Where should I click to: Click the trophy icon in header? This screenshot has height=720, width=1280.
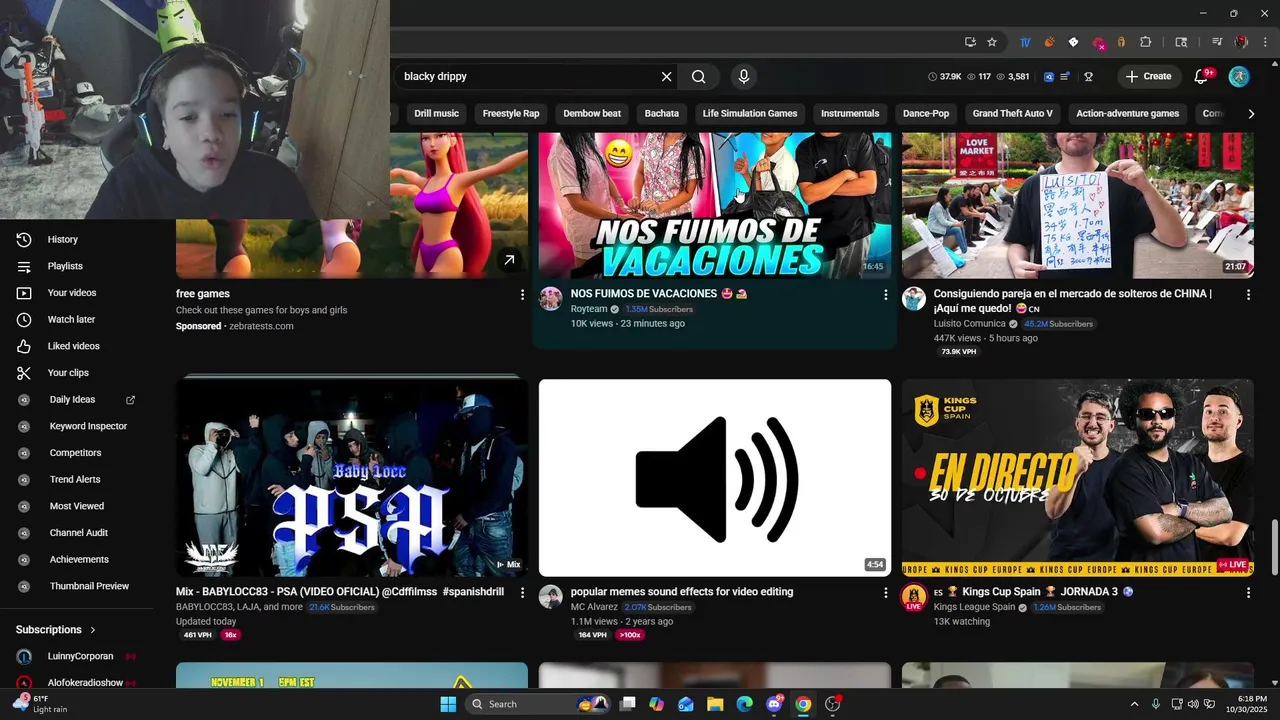point(1088,76)
